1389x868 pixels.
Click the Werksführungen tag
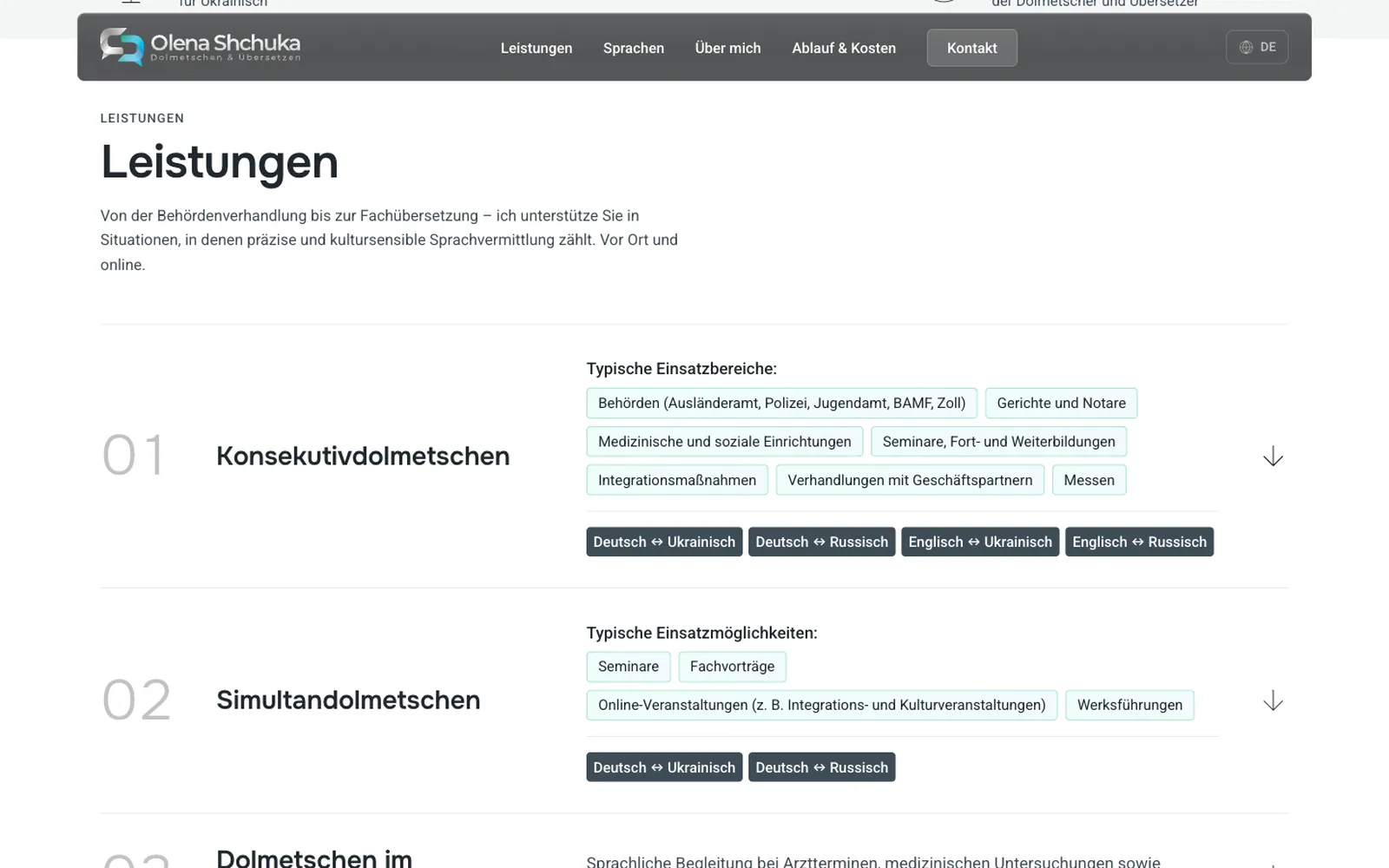pyautogui.click(x=1129, y=705)
